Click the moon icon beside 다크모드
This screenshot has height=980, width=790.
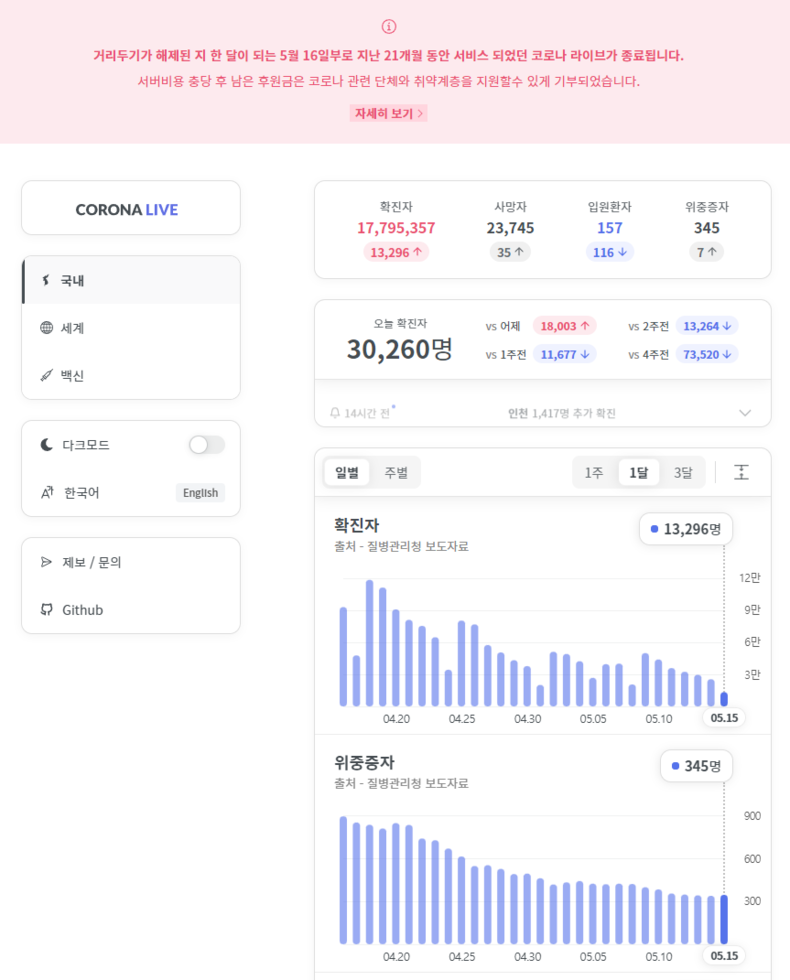[x=46, y=445]
